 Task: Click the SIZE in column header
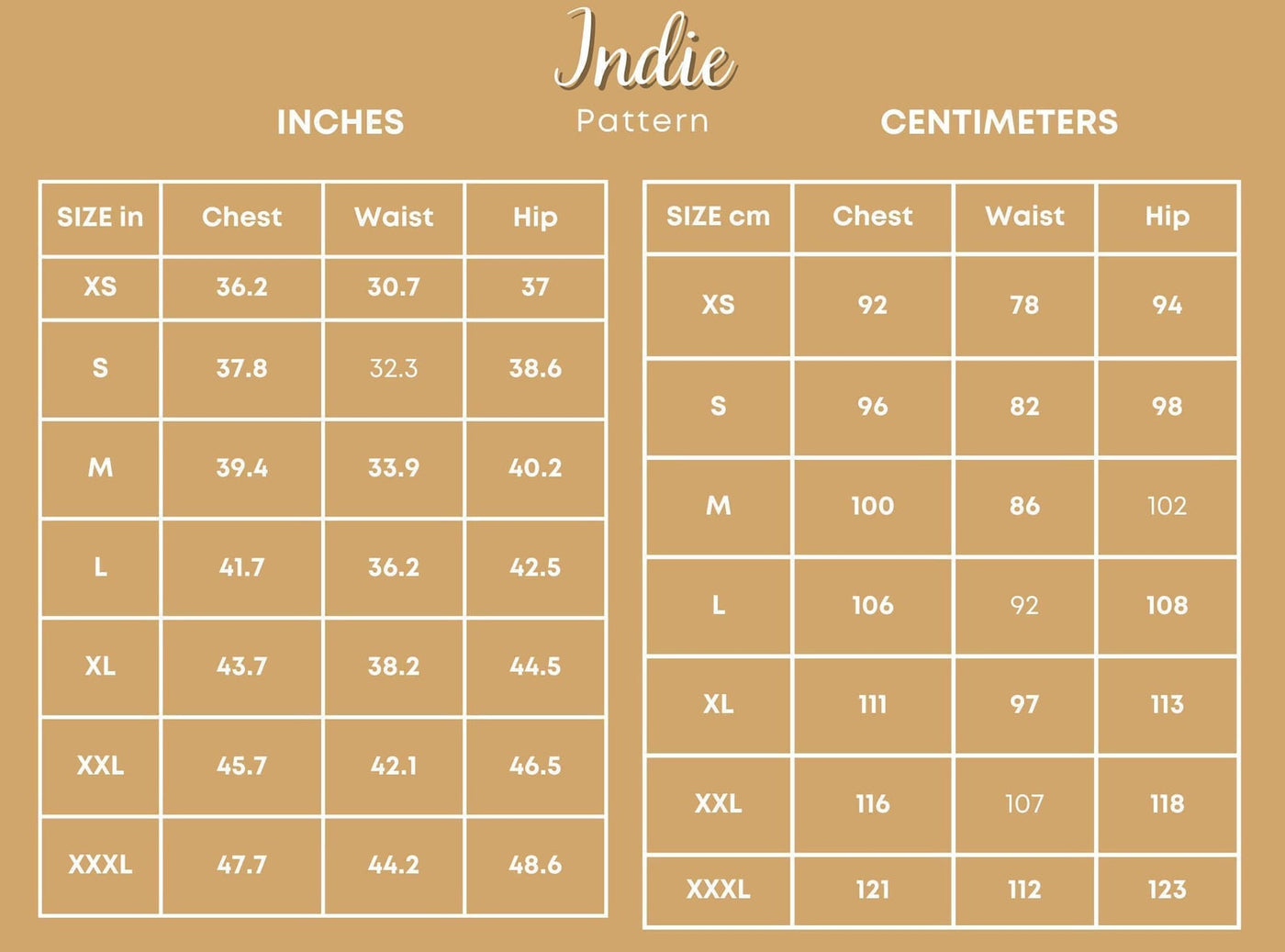(100, 217)
